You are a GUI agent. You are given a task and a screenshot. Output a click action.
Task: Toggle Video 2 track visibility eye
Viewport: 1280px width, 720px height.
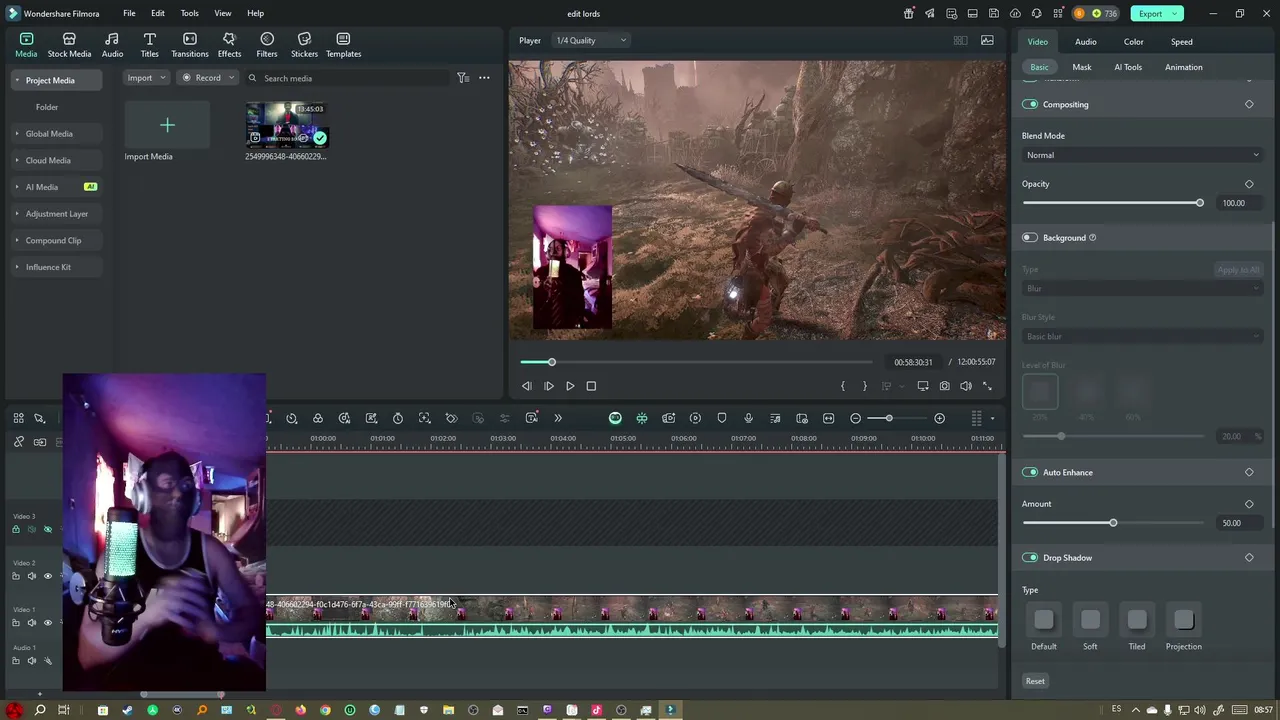pyautogui.click(x=47, y=576)
